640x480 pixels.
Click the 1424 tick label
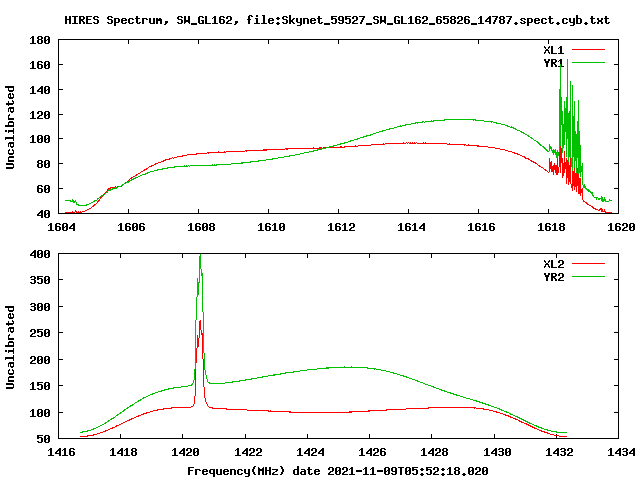[310, 452]
